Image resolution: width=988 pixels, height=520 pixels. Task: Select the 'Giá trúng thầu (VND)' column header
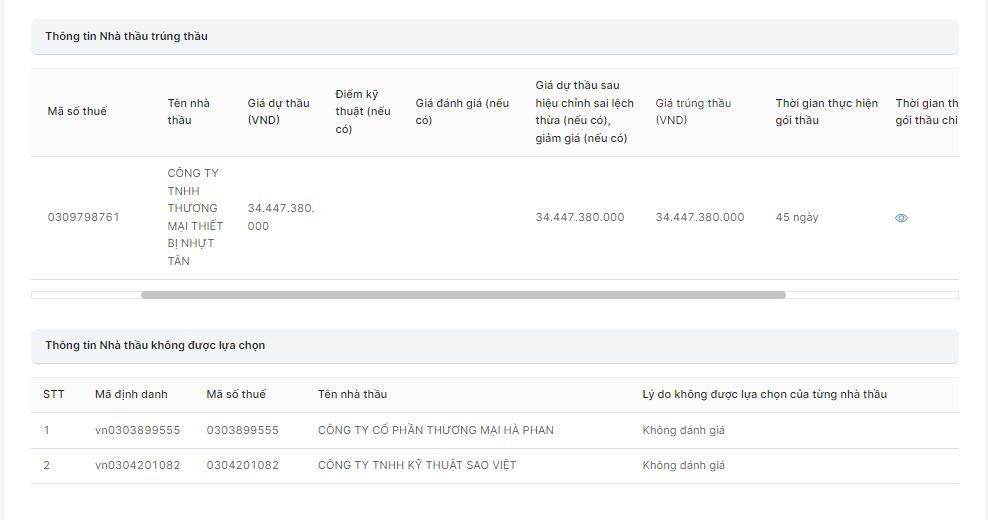pos(693,111)
